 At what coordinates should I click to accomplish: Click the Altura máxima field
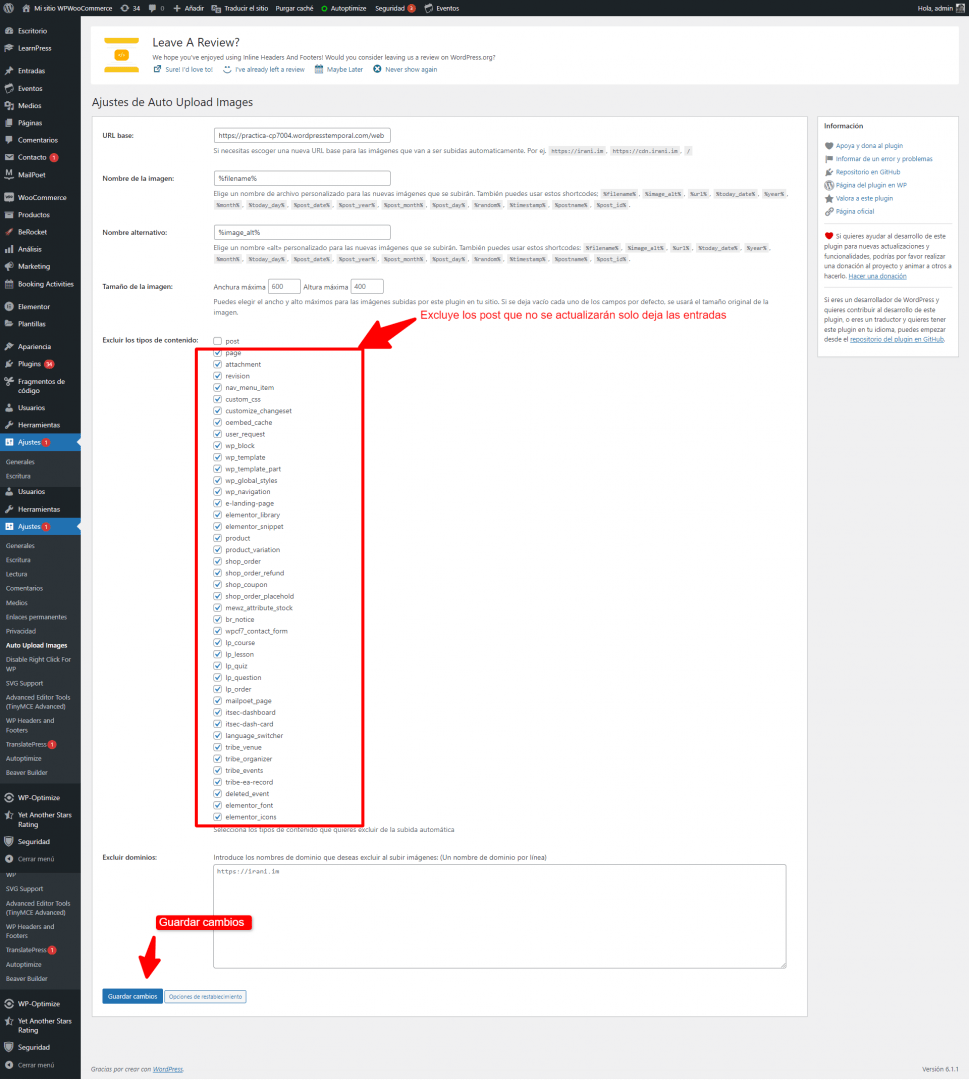366,287
